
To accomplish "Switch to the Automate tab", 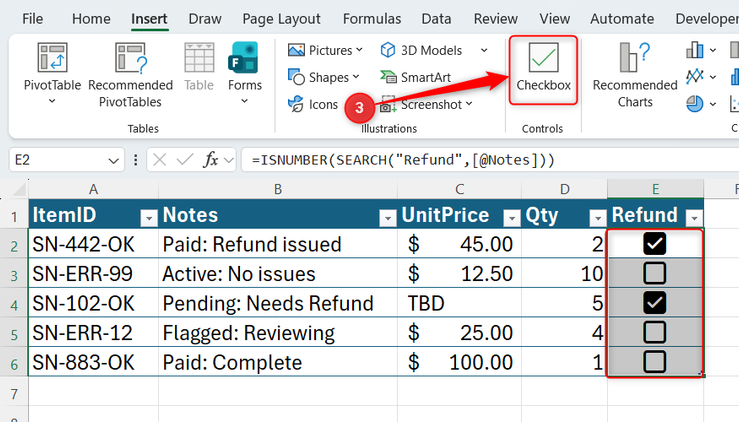I will 622,19.
